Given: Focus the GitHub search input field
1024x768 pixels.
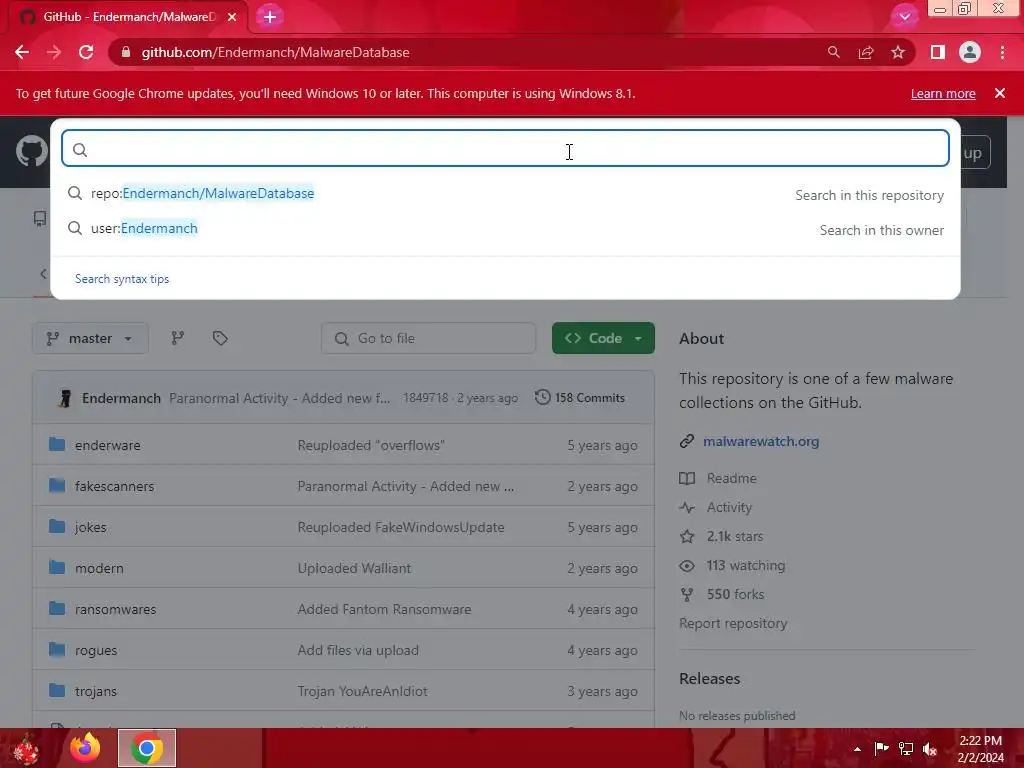Looking at the screenshot, I should point(505,148).
